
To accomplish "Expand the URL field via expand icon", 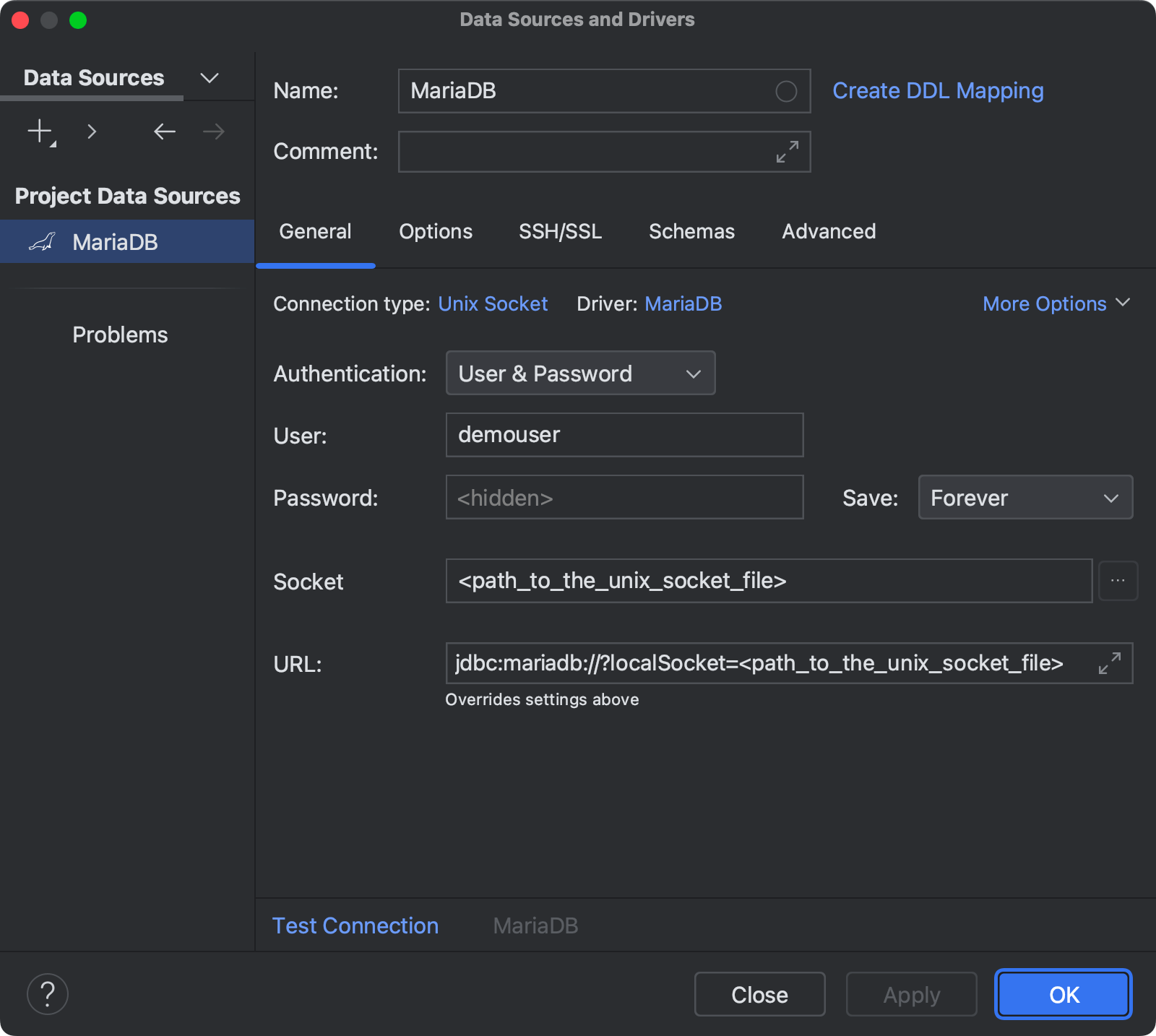I will pyautogui.click(x=1110, y=663).
